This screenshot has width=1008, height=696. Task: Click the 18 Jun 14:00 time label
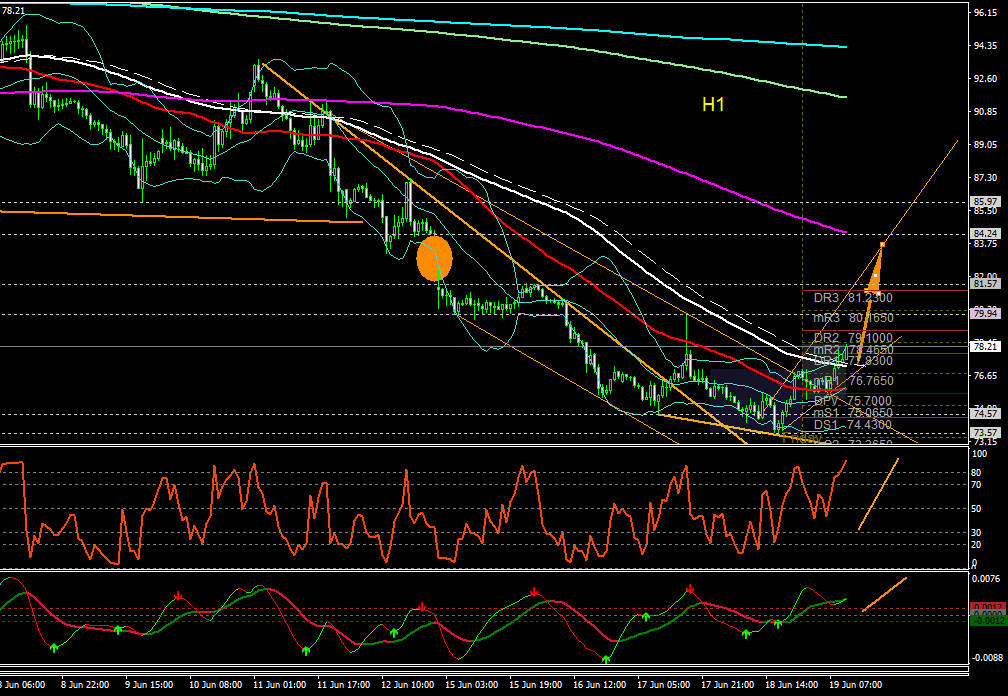(791, 684)
